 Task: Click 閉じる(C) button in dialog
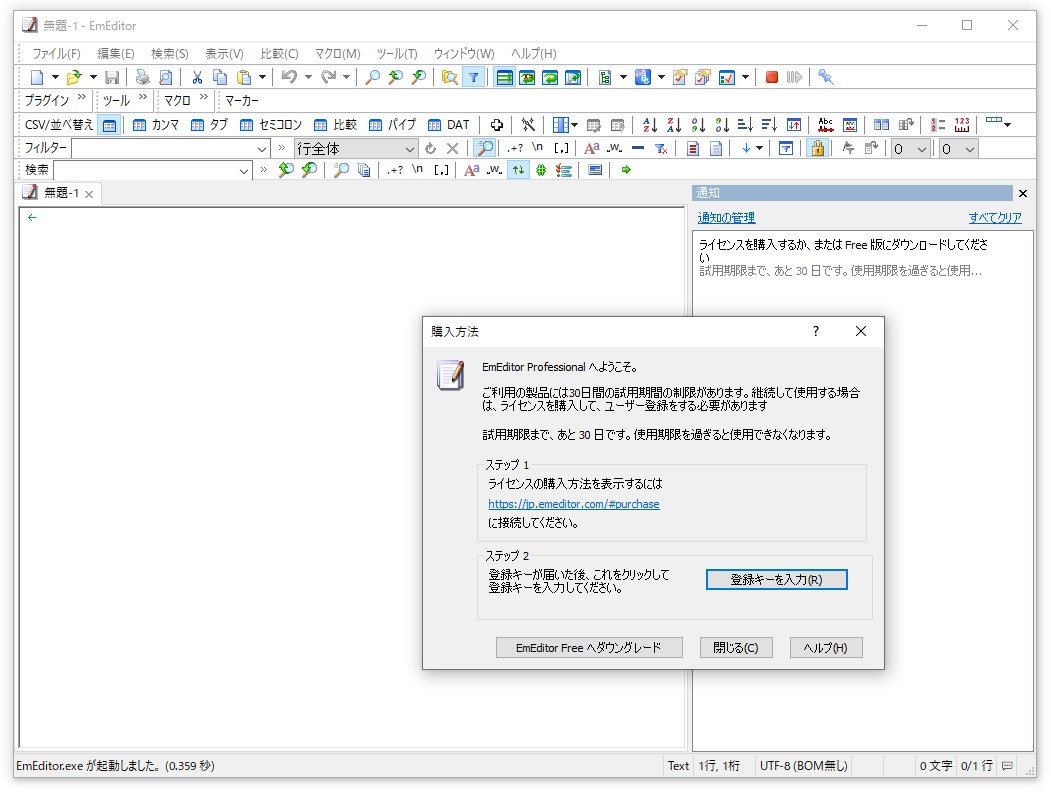pos(735,648)
